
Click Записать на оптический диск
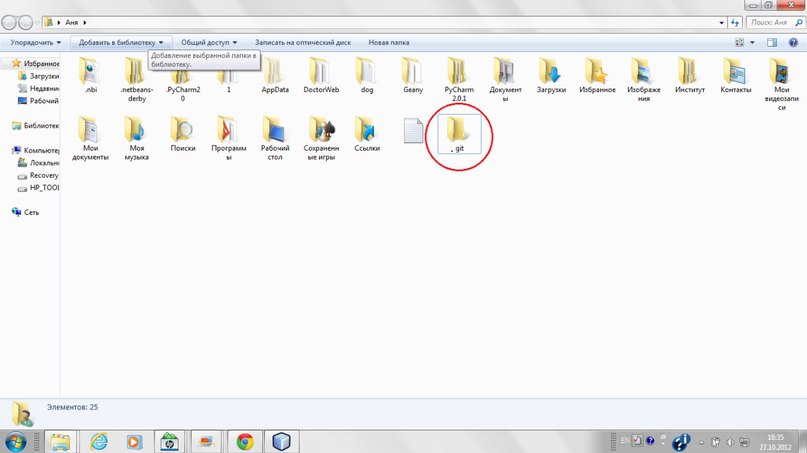coord(303,42)
